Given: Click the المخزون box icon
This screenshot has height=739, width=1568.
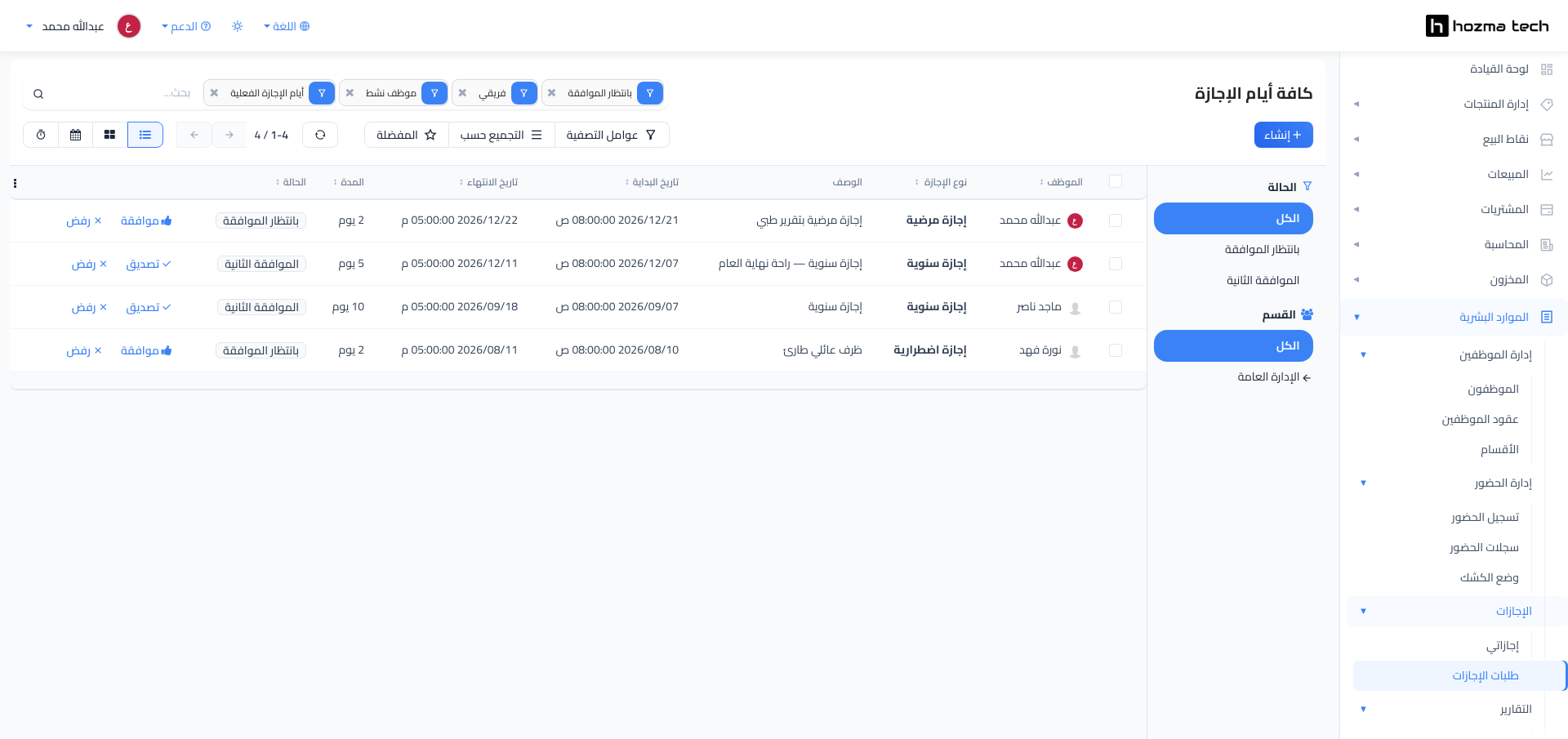Looking at the screenshot, I should 1546,280.
